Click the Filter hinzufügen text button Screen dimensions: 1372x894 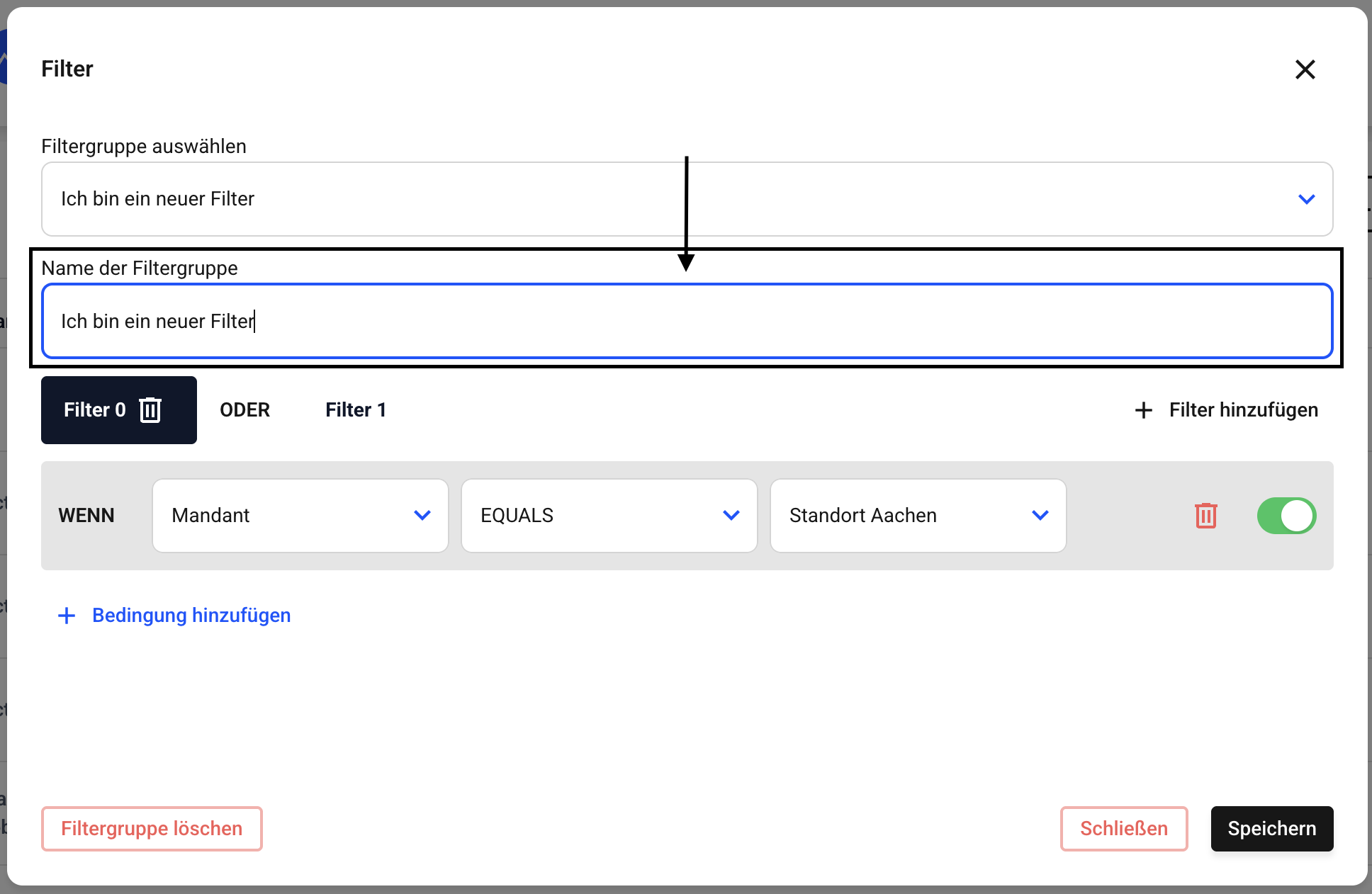click(x=1243, y=410)
